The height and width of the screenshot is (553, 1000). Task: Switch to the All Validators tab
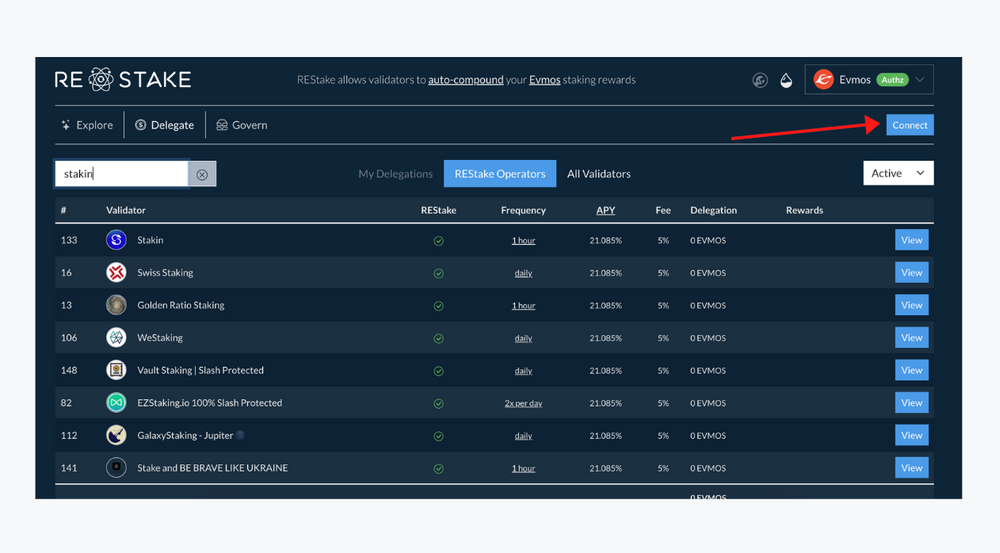[598, 174]
